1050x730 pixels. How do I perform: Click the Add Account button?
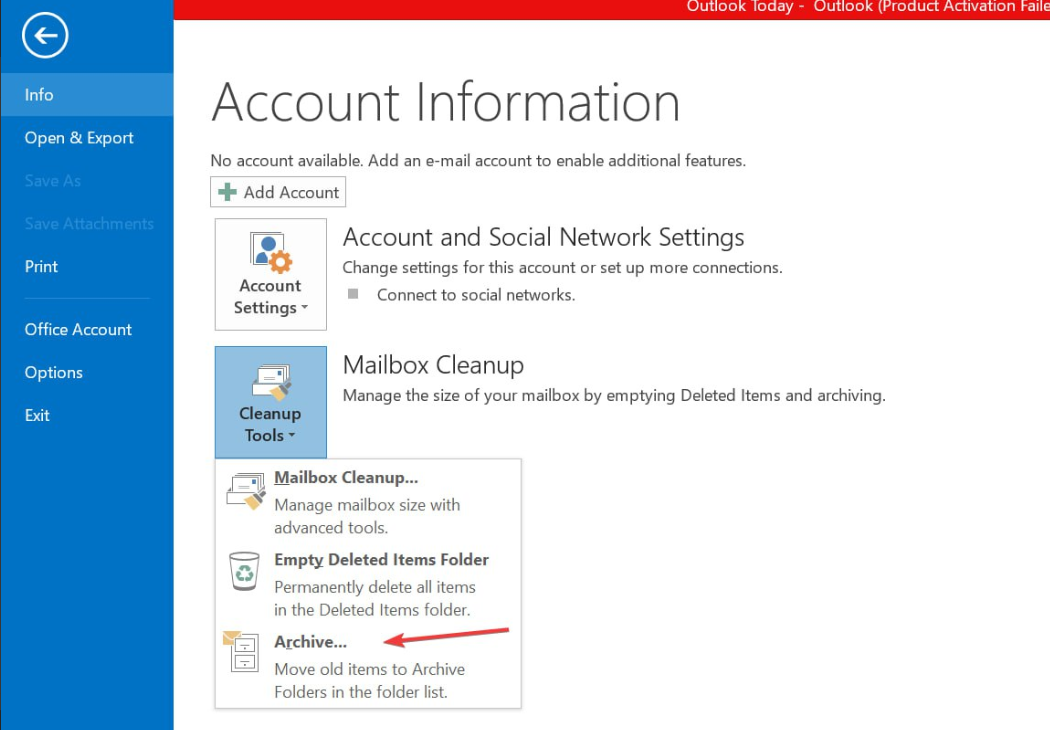(x=278, y=192)
